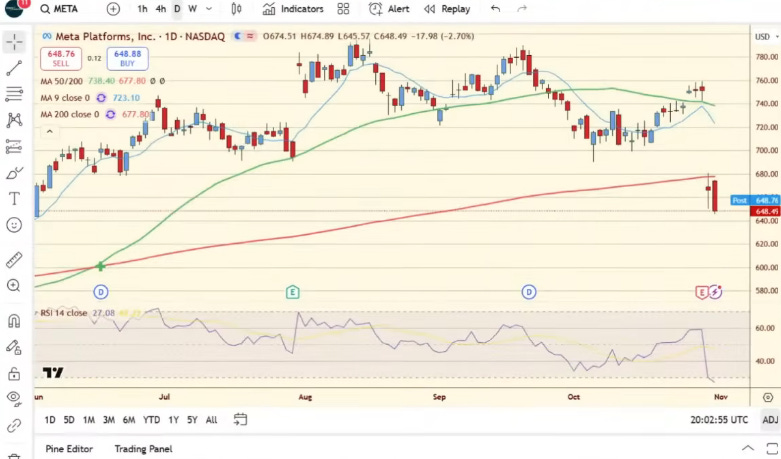Activate the zoom in tool
The image size is (781, 459).
pyautogui.click(x=14, y=286)
